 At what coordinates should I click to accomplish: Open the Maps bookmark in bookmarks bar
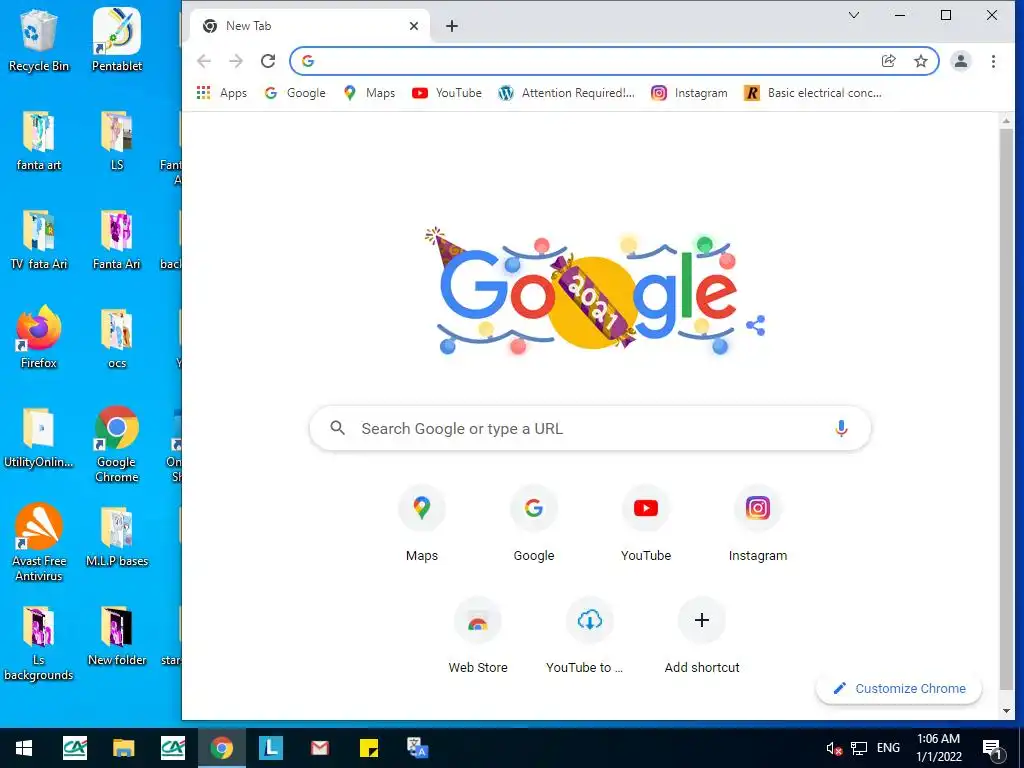(370, 93)
